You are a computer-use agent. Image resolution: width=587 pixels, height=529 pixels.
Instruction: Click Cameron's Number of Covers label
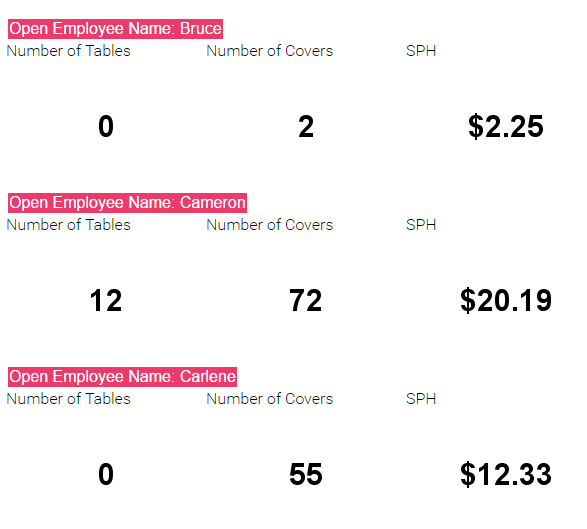tap(270, 225)
